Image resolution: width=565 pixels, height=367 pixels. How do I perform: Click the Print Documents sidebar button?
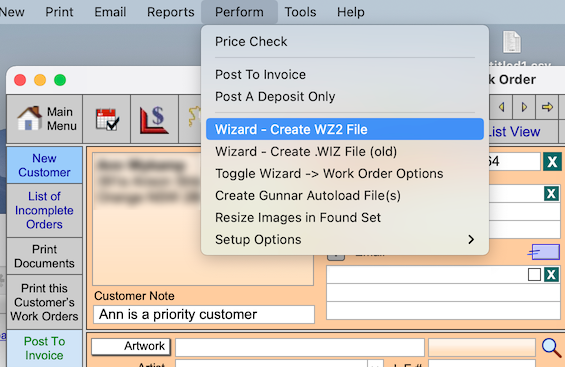point(44,256)
